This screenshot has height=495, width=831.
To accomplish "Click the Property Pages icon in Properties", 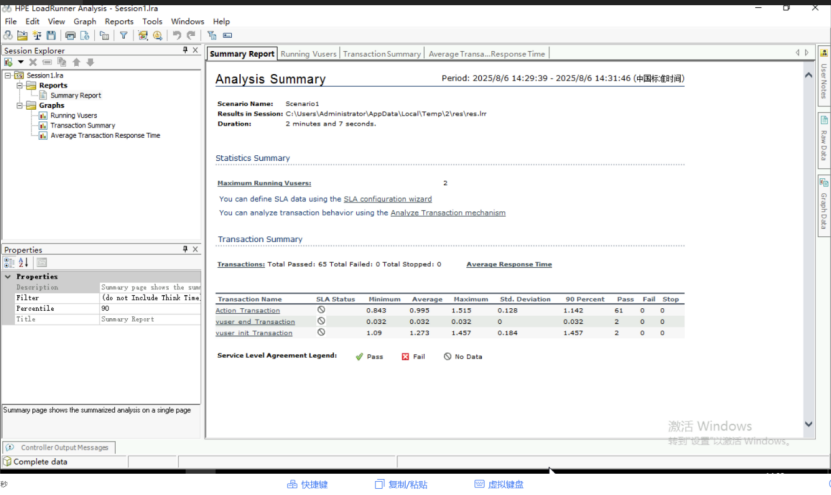I will 42,262.
